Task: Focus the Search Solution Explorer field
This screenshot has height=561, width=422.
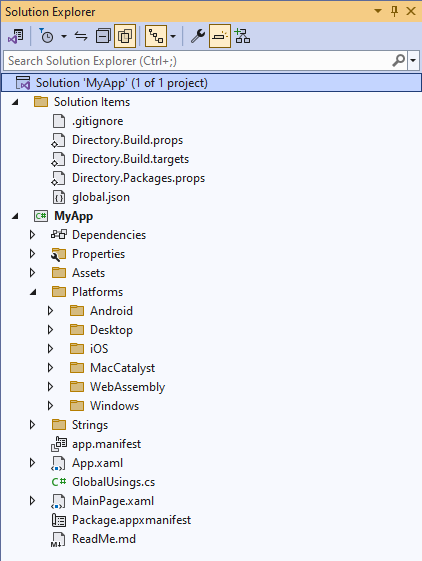Action: pyautogui.click(x=197, y=61)
